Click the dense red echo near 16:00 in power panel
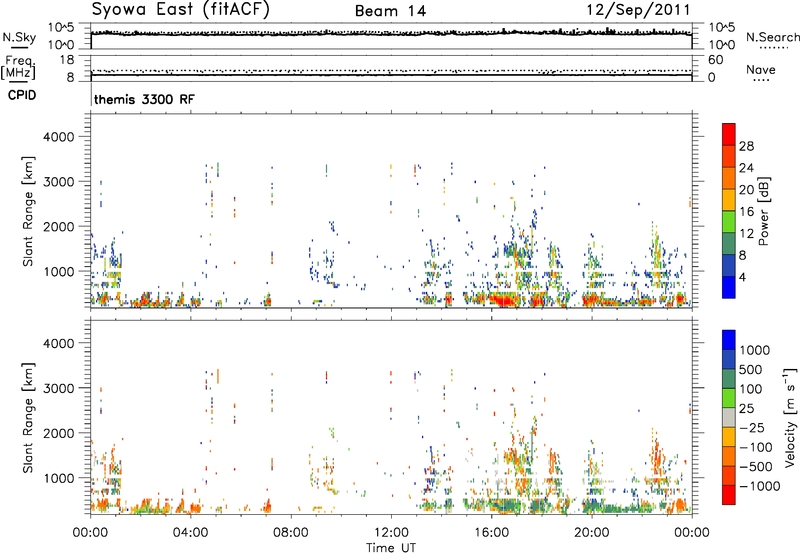Viewport: 800px width, 554px height. coord(503,300)
